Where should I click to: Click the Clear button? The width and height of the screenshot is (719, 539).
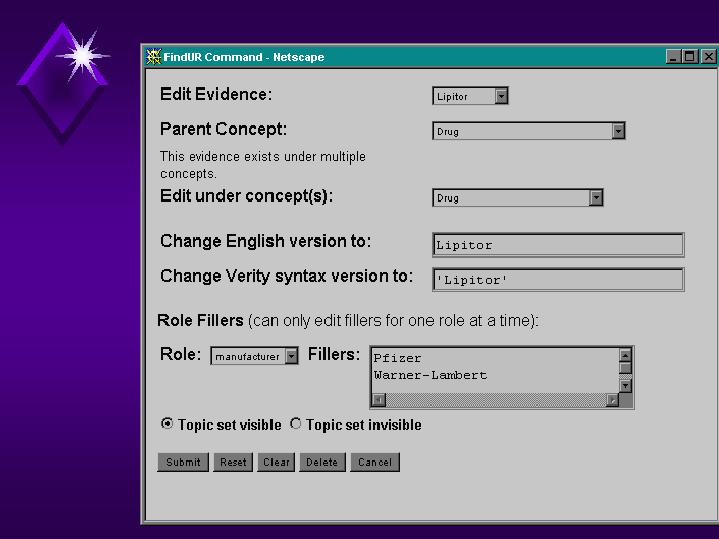[276, 462]
